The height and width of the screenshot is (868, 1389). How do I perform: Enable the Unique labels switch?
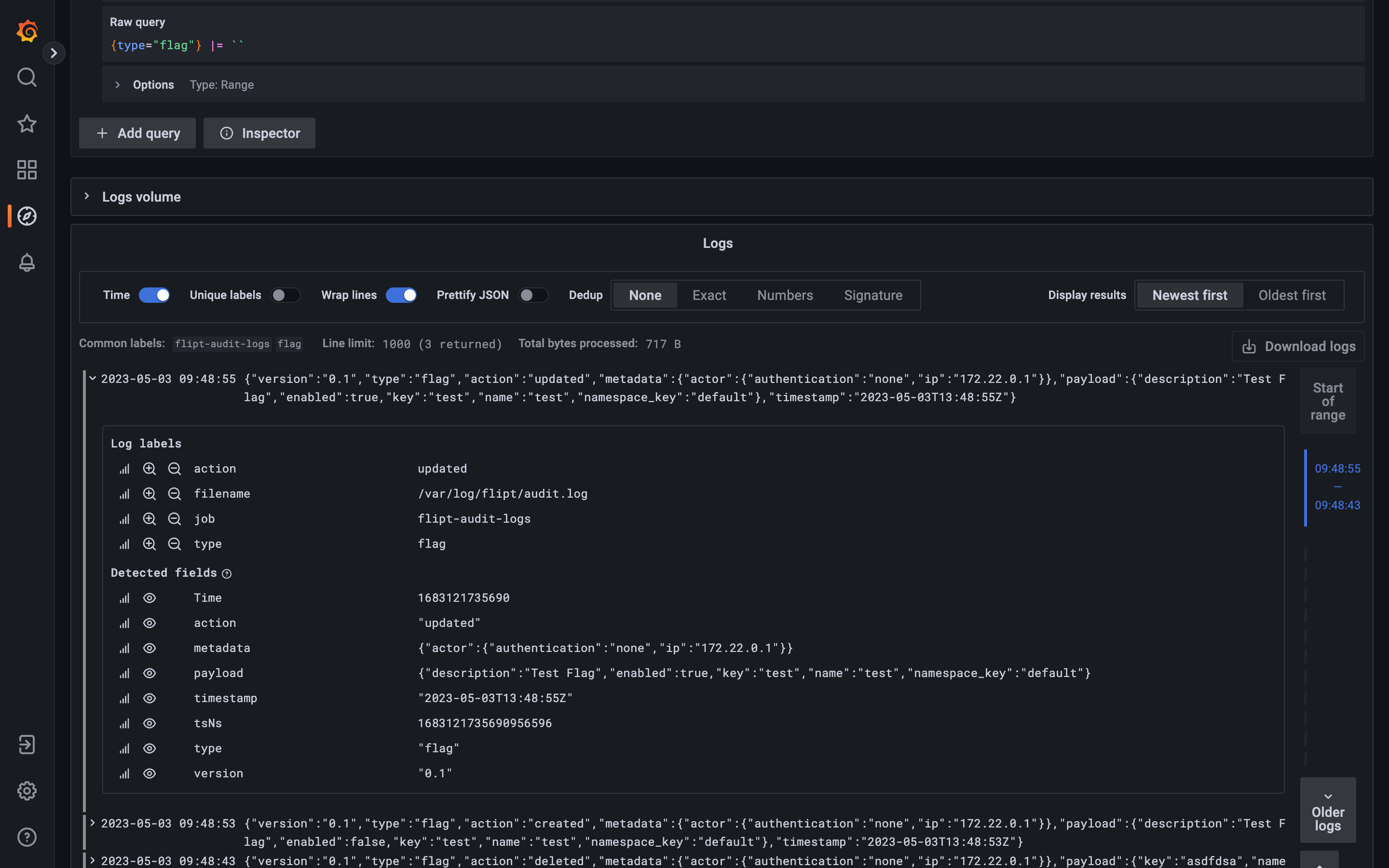(x=285, y=295)
